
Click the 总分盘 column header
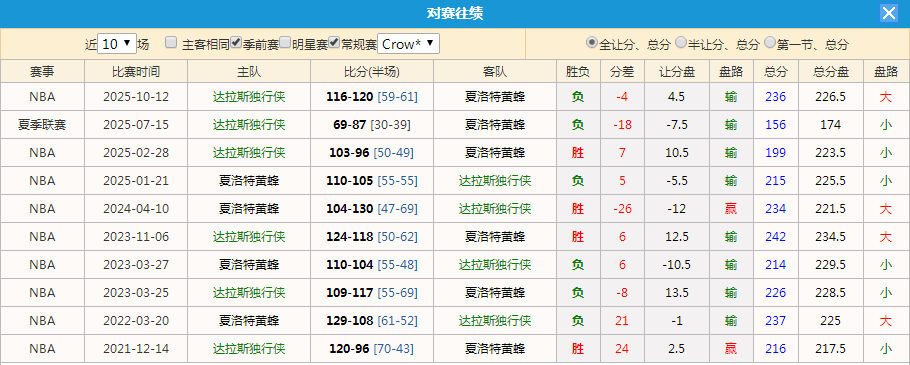830,72
